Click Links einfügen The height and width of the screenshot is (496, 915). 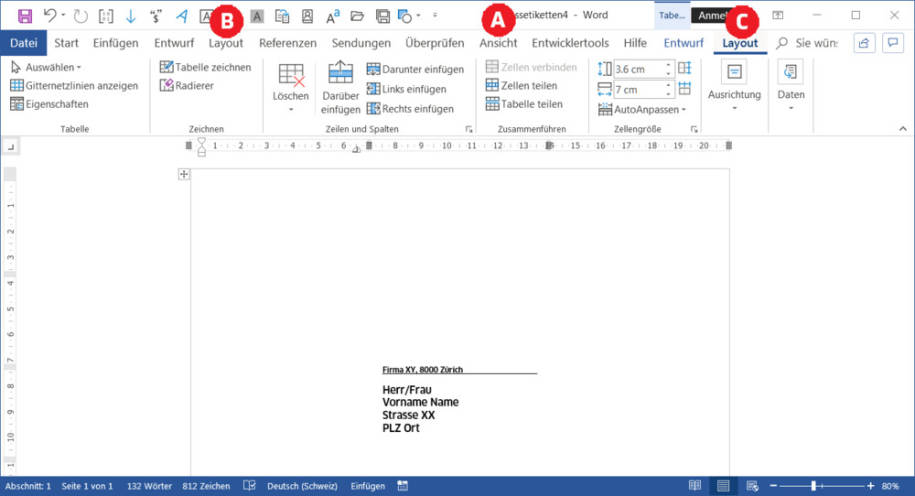pyautogui.click(x=406, y=89)
